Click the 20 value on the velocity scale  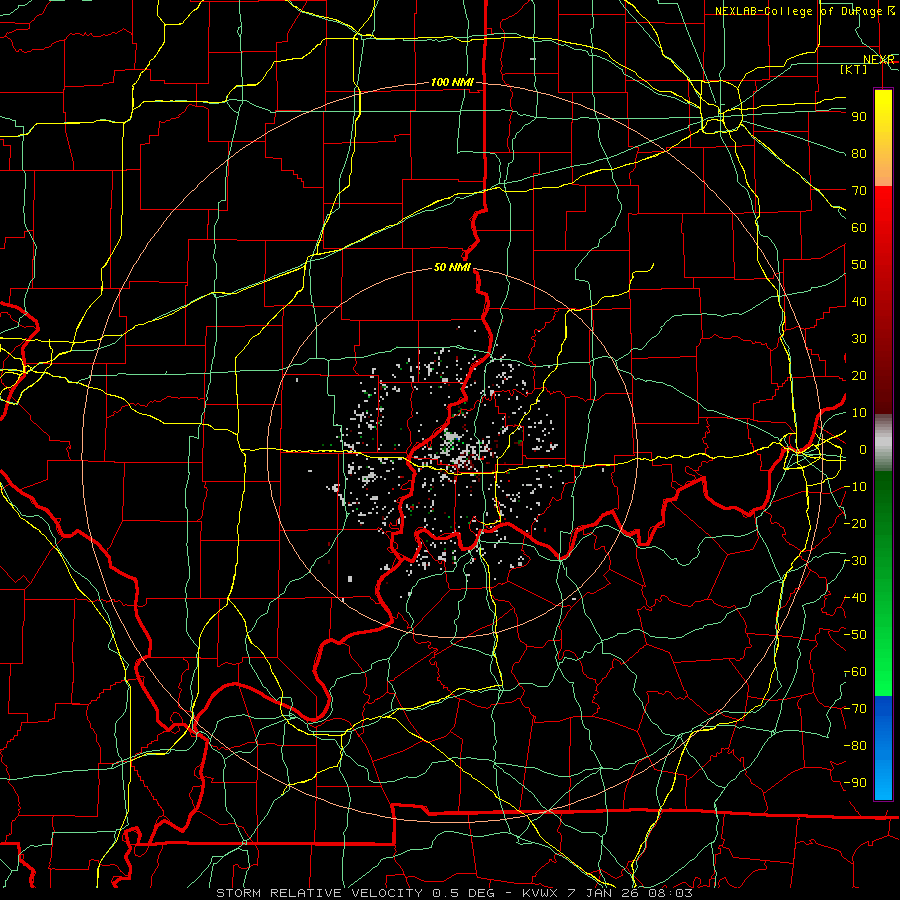[x=859, y=376]
